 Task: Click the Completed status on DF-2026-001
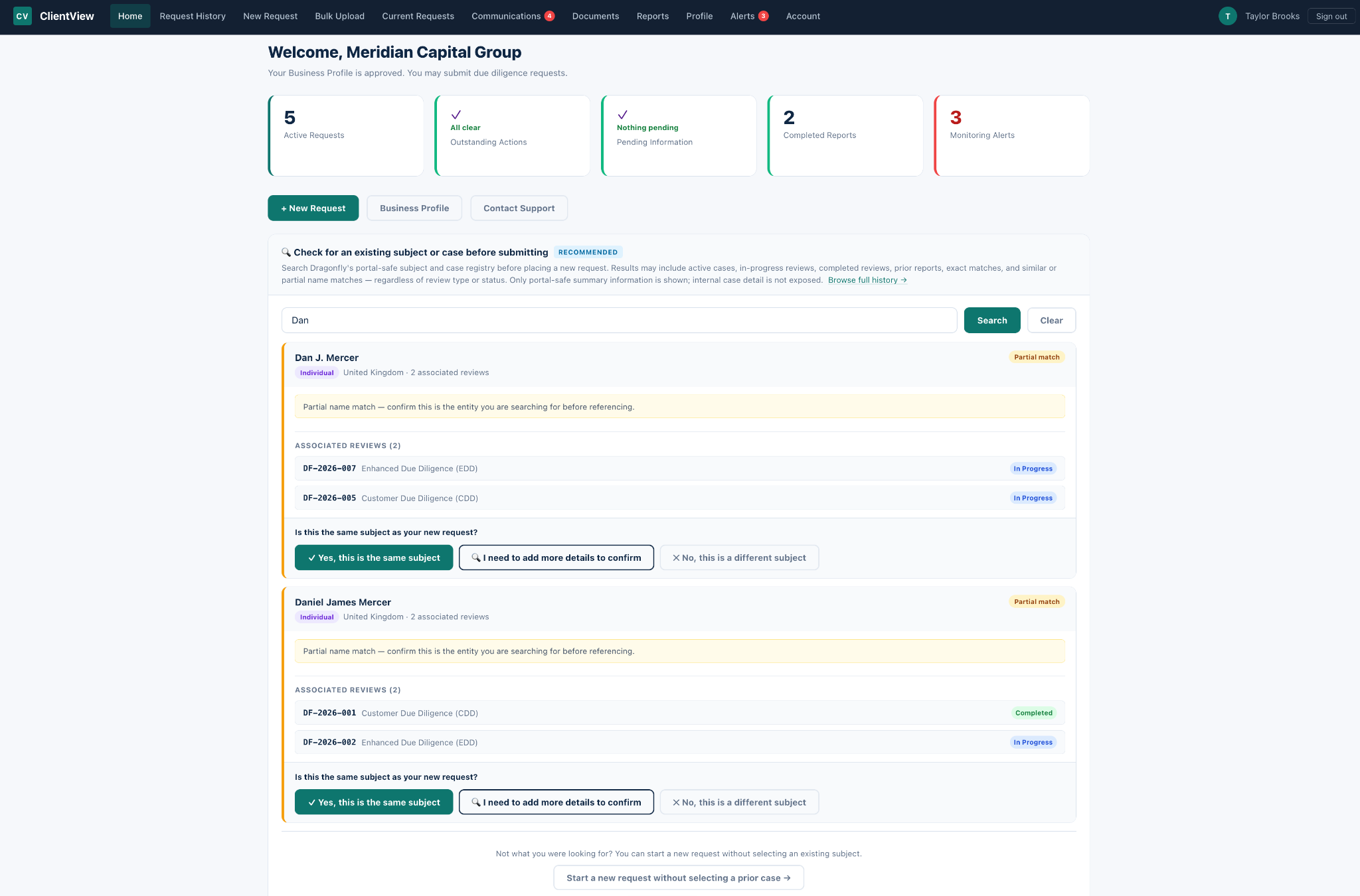point(1033,713)
